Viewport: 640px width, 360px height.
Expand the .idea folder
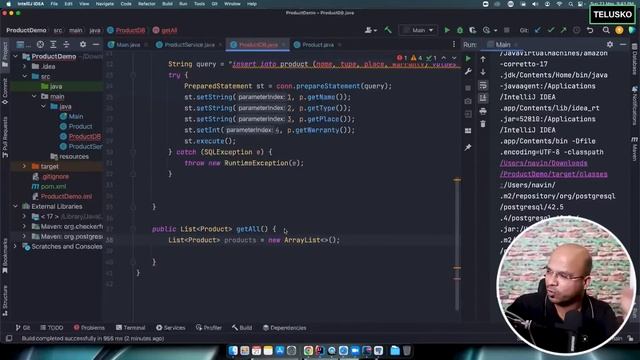click(24, 66)
